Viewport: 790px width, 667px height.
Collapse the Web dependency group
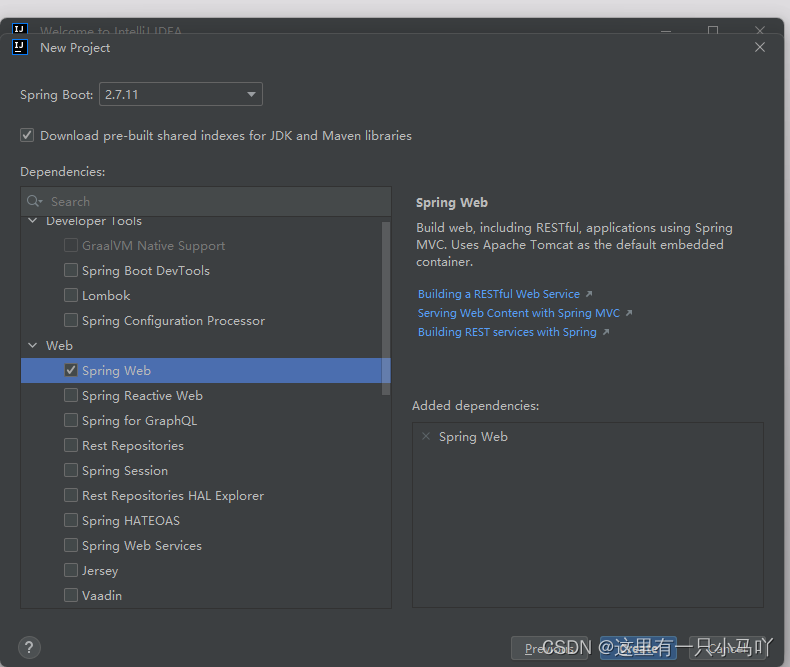(33, 346)
